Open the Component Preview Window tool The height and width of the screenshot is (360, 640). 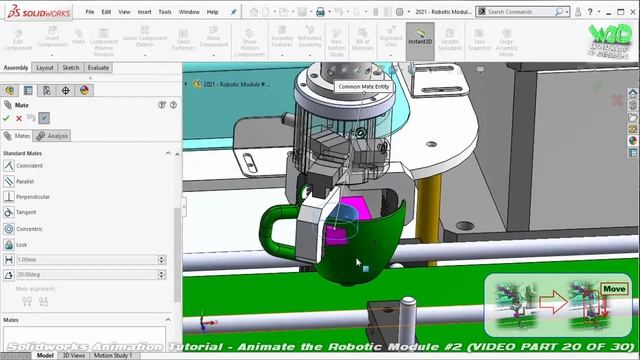pos(103,42)
